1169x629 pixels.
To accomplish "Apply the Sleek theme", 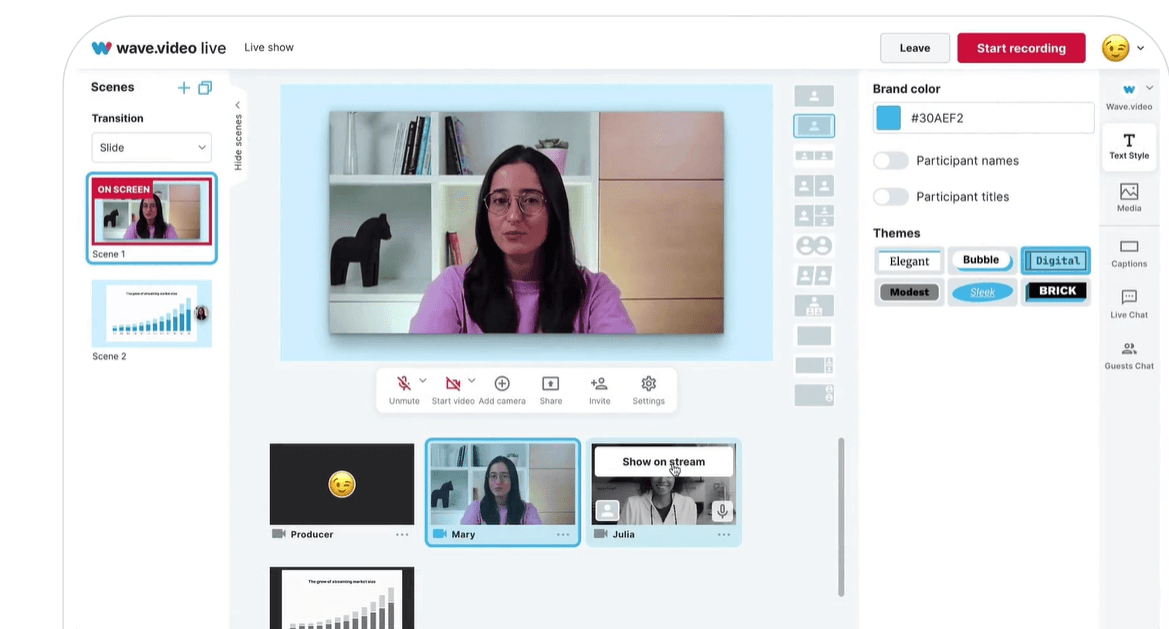I will click(983, 292).
